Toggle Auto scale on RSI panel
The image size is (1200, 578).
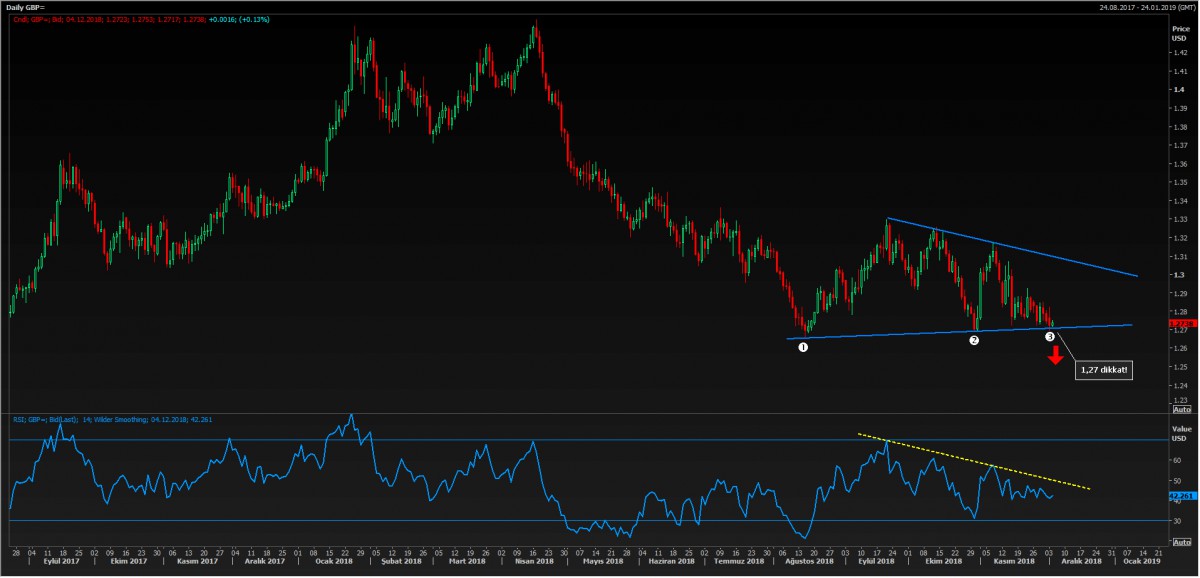tap(1181, 541)
